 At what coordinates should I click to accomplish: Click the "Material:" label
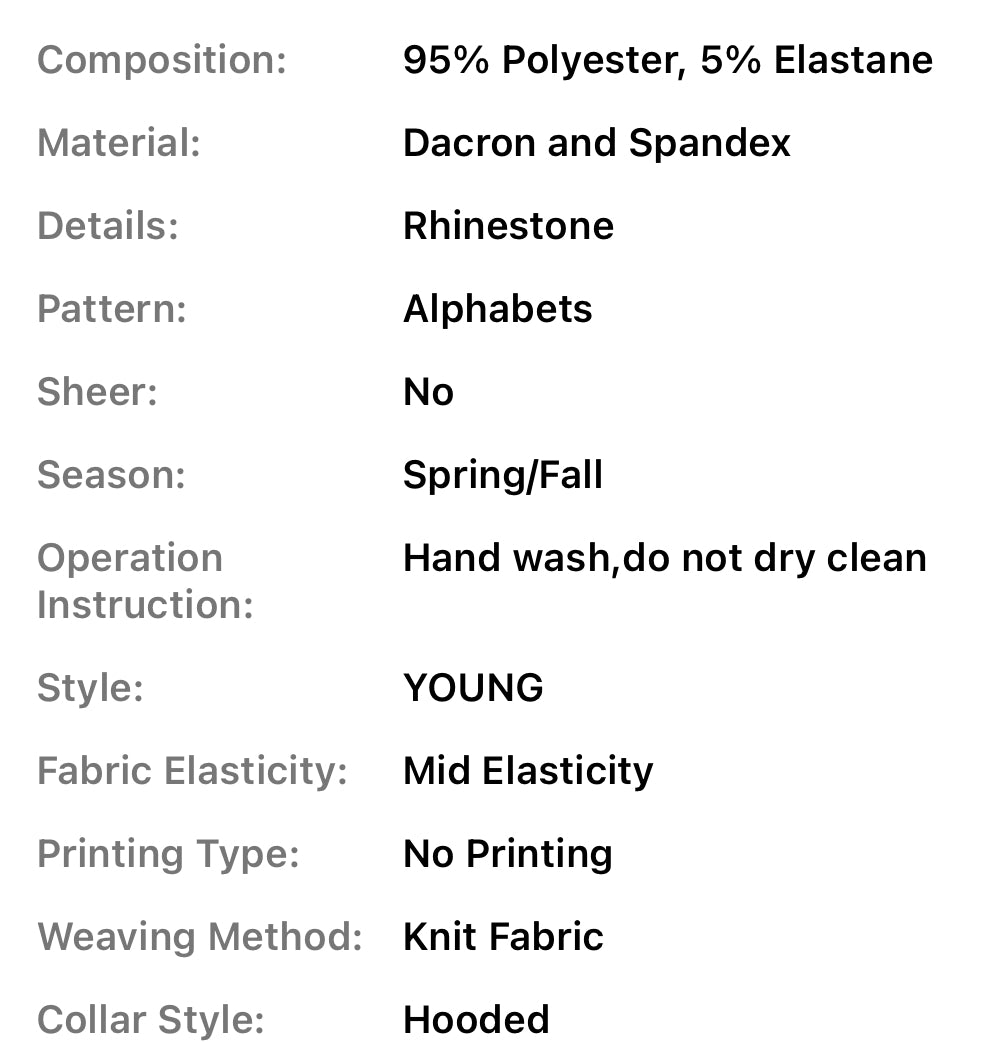pos(119,143)
